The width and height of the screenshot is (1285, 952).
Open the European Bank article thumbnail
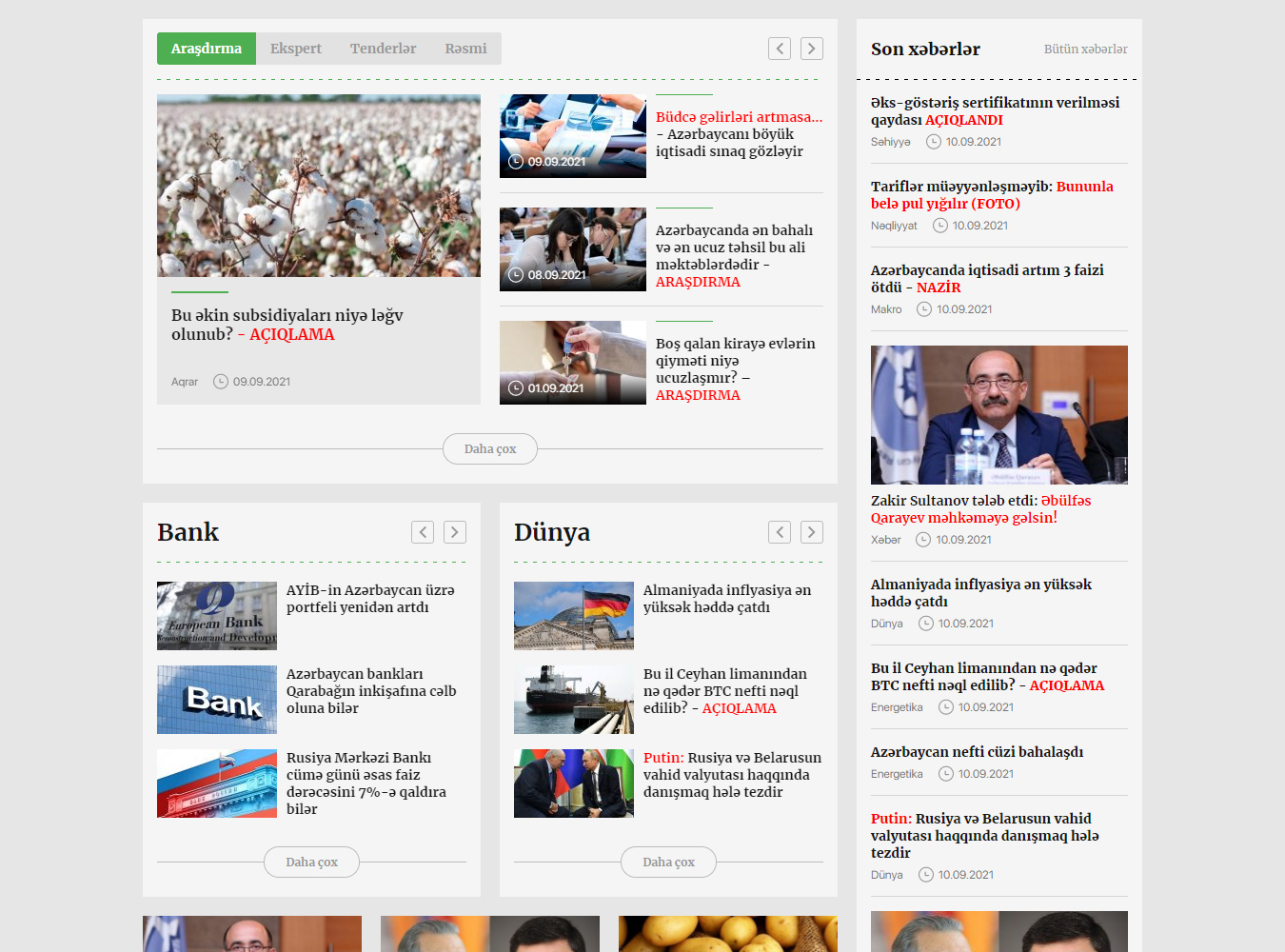click(x=217, y=616)
